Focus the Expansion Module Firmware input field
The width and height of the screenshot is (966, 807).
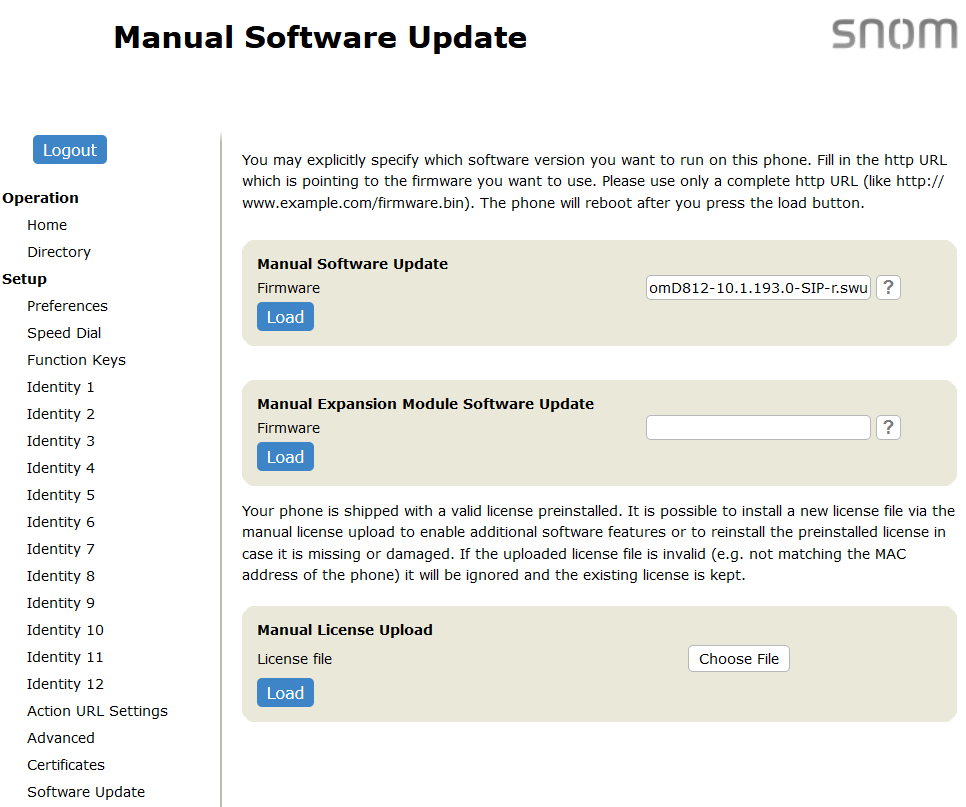[758, 428]
